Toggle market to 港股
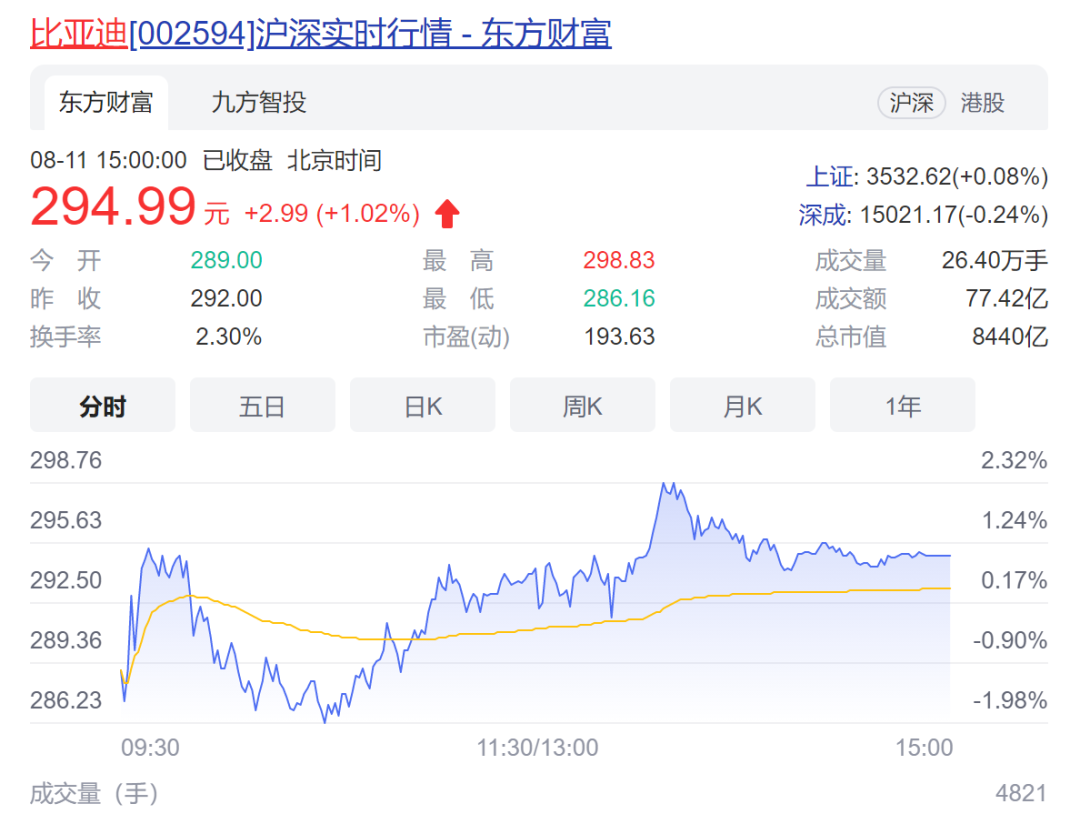Screen dimensions: 1080x814 click(982, 103)
